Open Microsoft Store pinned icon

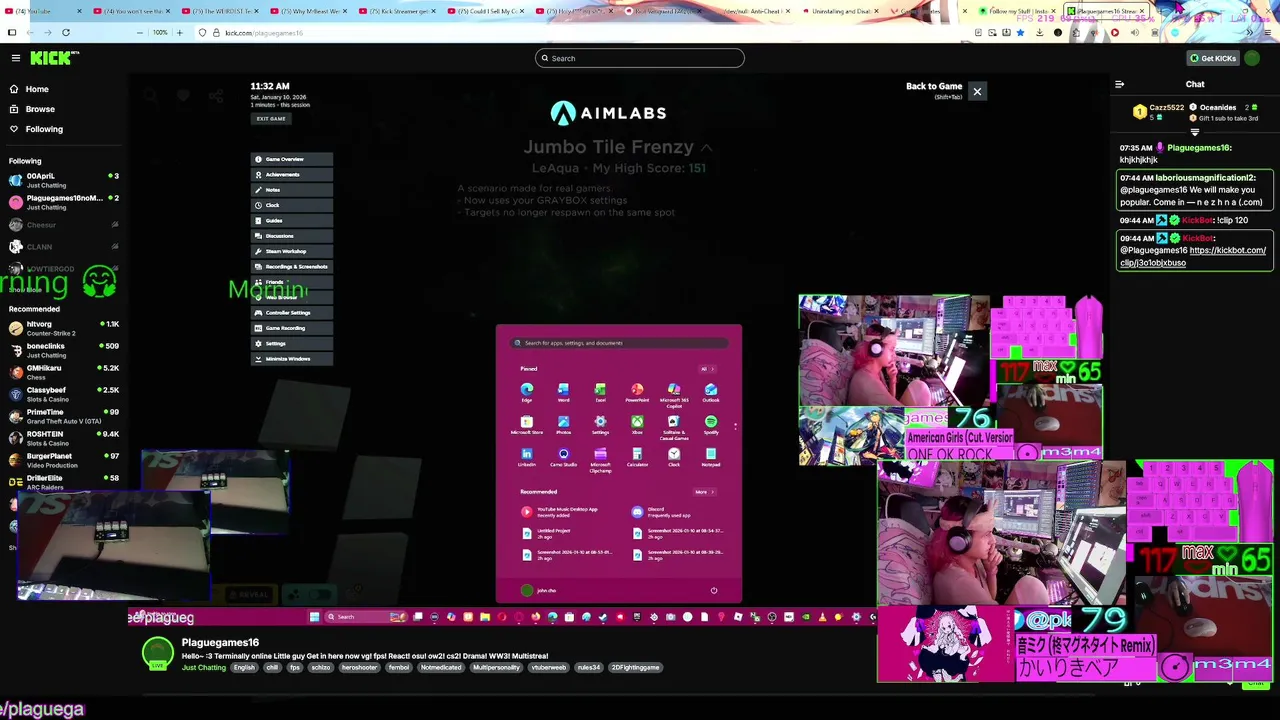(x=527, y=425)
